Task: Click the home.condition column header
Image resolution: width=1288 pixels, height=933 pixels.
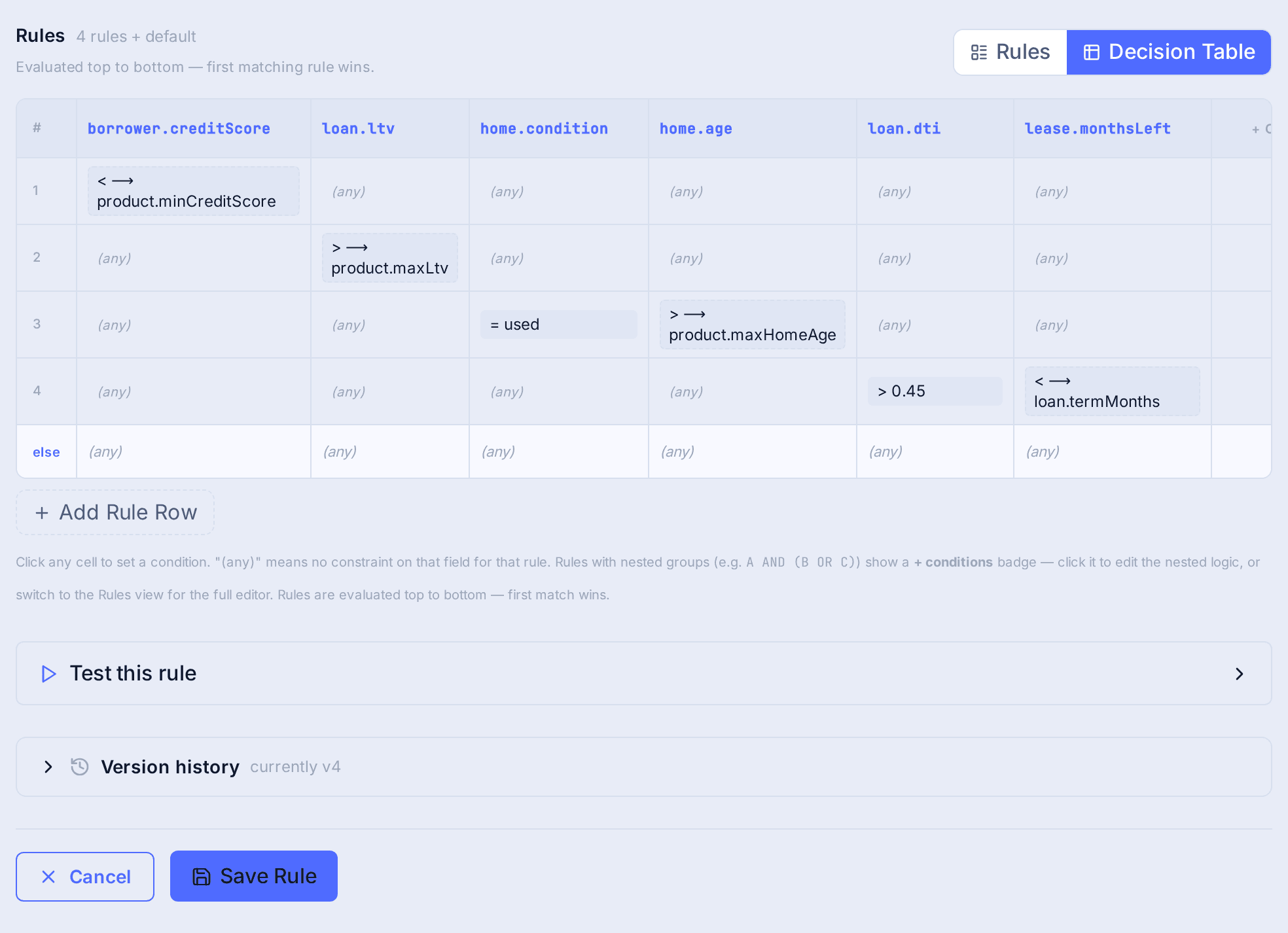Action: pos(544,129)
